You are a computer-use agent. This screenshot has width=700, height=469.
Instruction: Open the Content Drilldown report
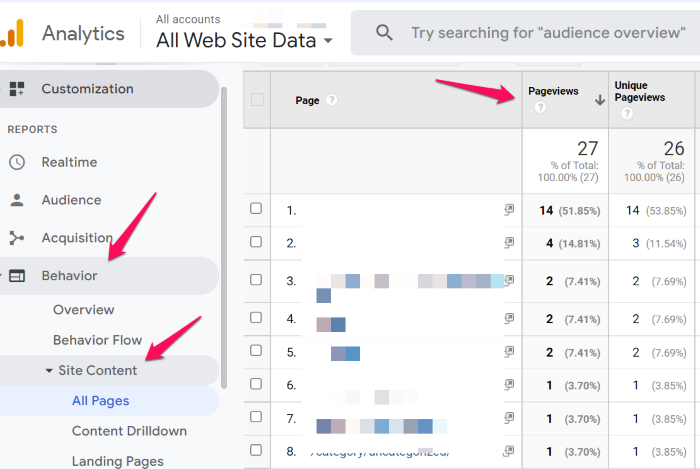[129, 431]
